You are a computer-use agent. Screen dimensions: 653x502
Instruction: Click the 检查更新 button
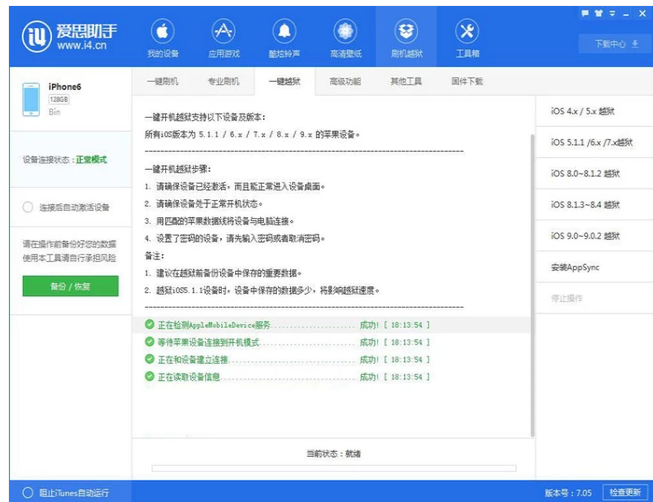pyautogui.click(x=624, y=492)
